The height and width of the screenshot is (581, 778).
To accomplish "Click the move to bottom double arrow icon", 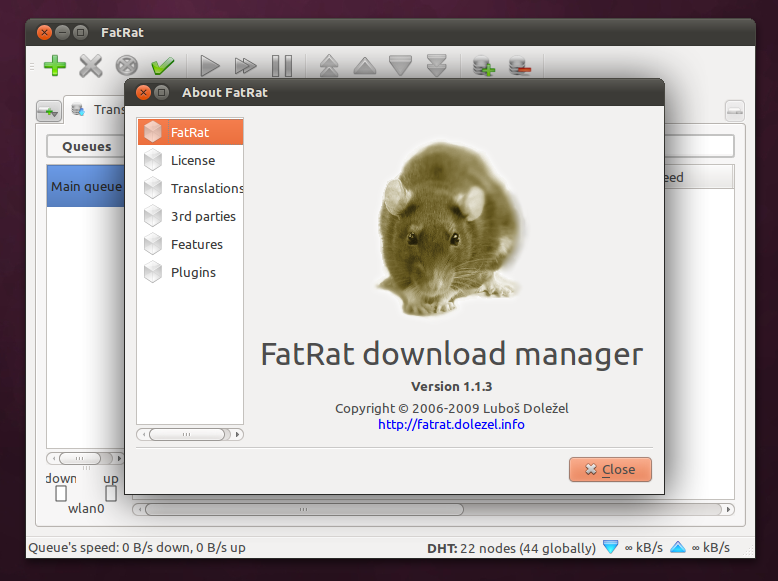I will click(x=437, y=65).
